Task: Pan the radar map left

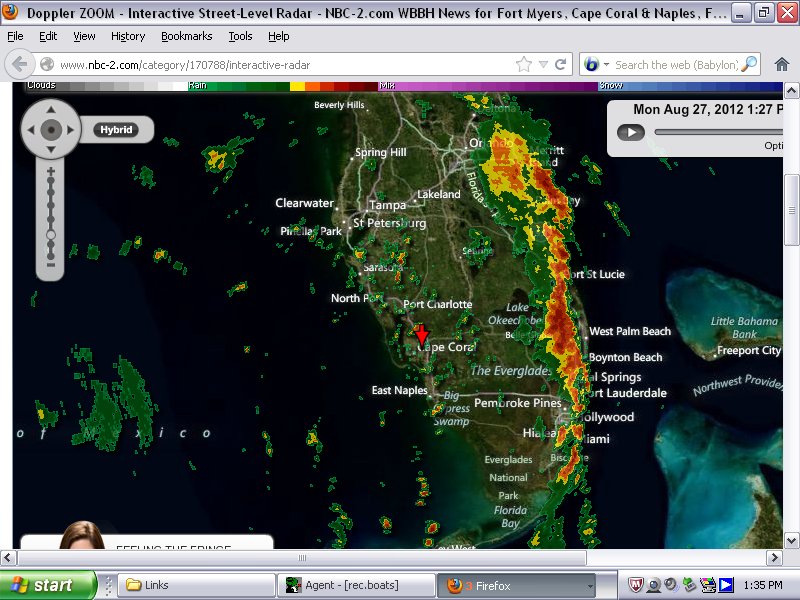Action: (29, 130)
